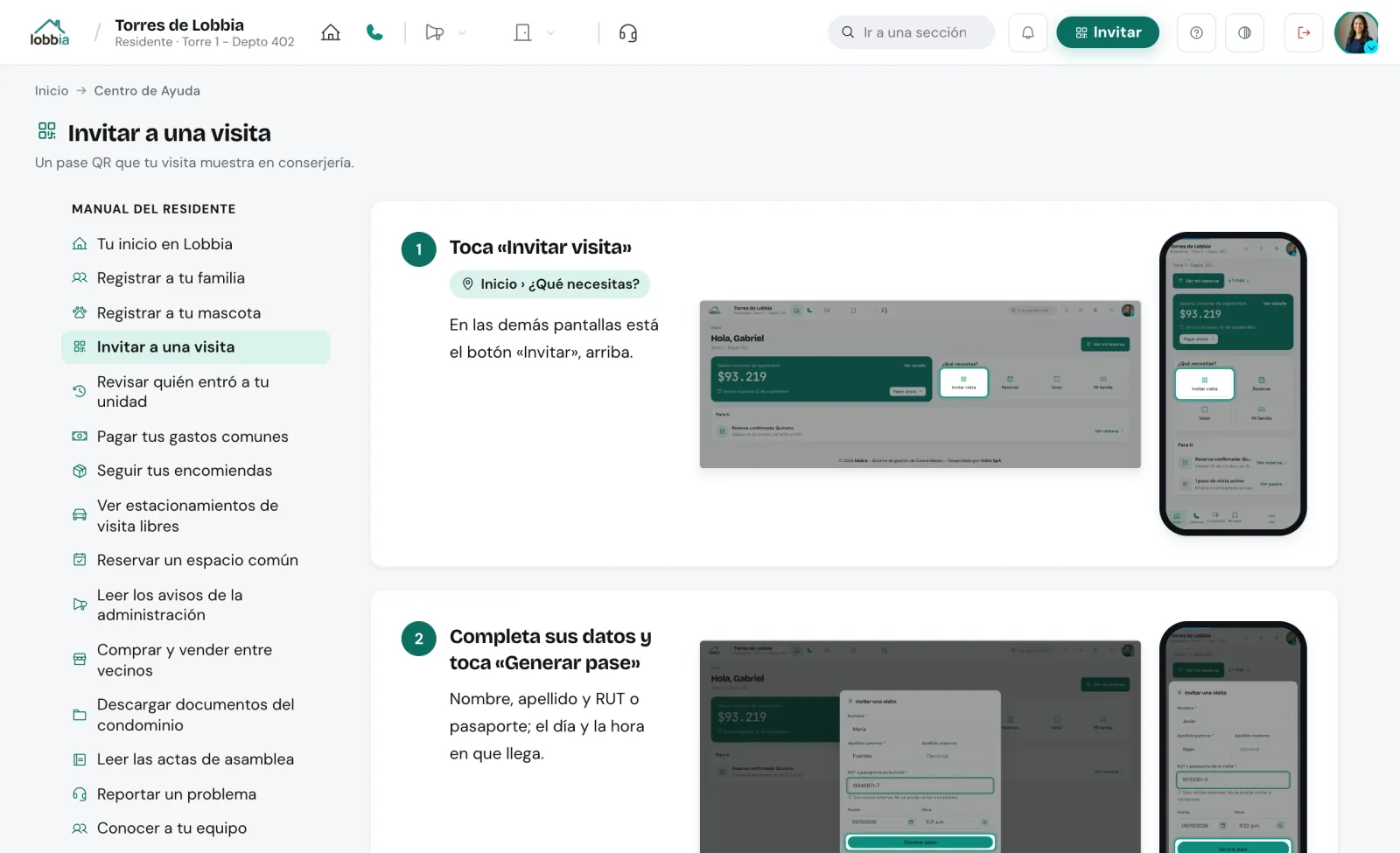Open the help question-mark icon
This screenshot has width=1400, height=853.
[x=1196, y=32]
